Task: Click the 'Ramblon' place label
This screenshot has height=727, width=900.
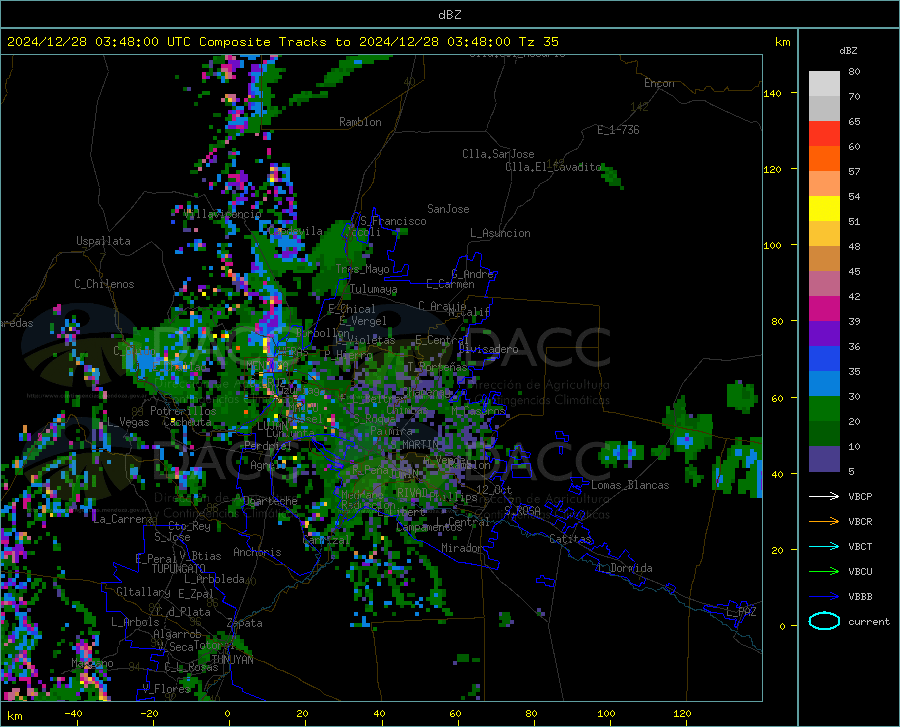Action: (x=360, y=122)
